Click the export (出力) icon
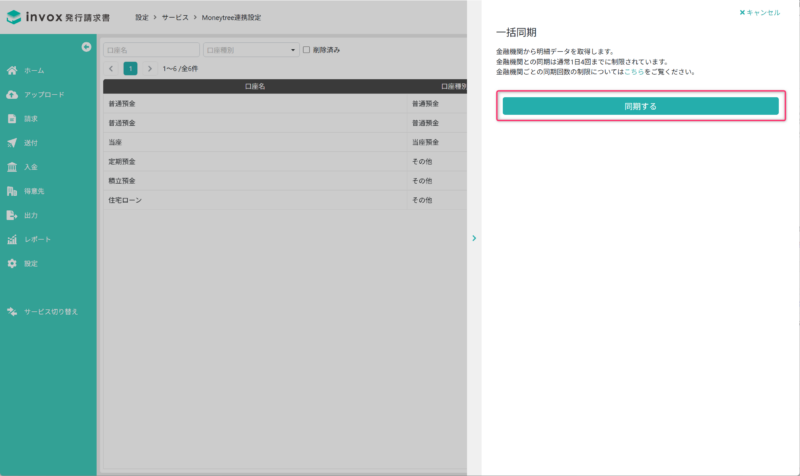800x476 pixels. 12,215
